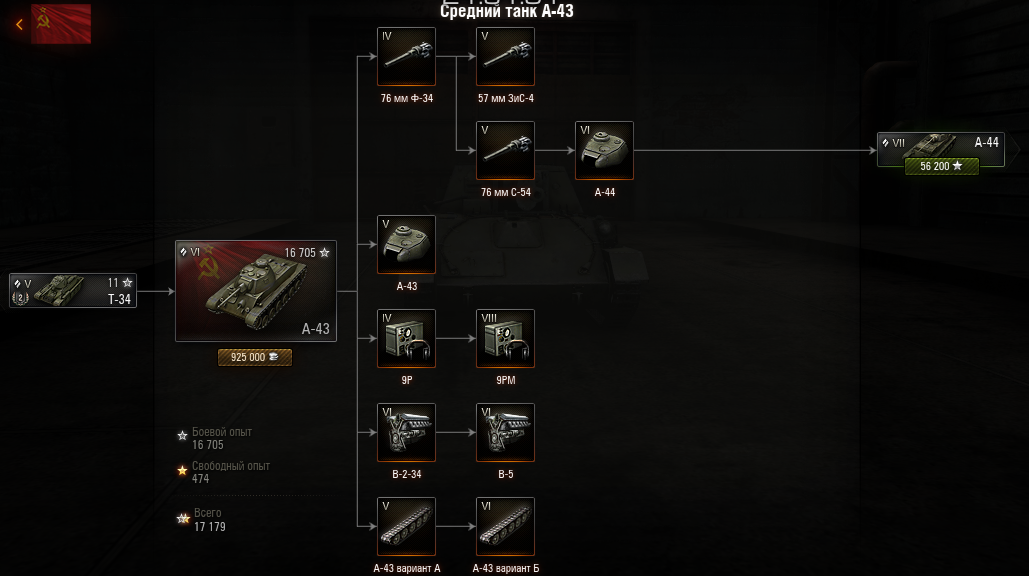Screen dimensions: 1029x576
Task: Open the A-43 main tank card
Action: point(256,291)
